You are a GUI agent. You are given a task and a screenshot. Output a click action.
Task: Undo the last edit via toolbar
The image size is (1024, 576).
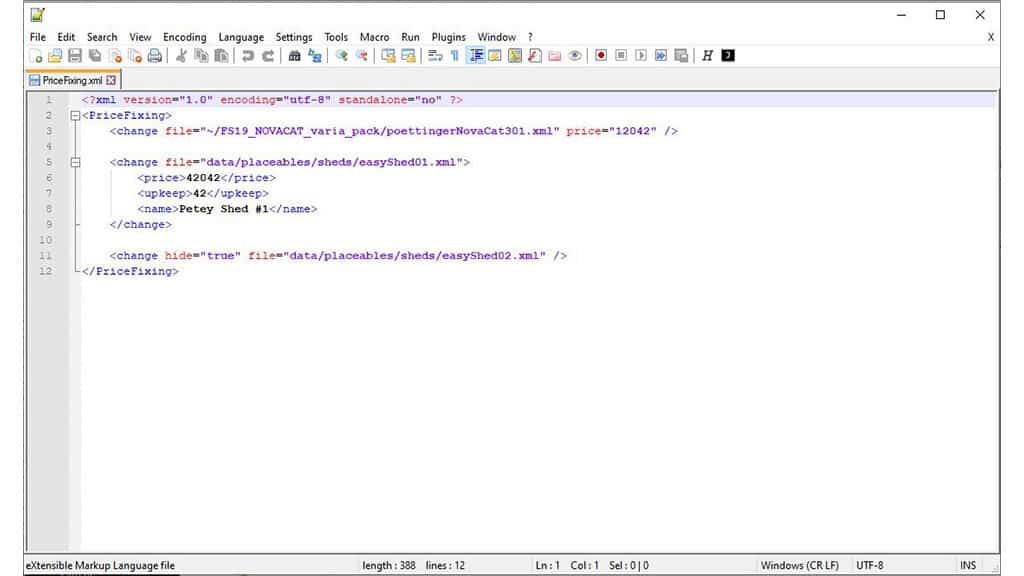pyautogui.click(x=248, y=56)
